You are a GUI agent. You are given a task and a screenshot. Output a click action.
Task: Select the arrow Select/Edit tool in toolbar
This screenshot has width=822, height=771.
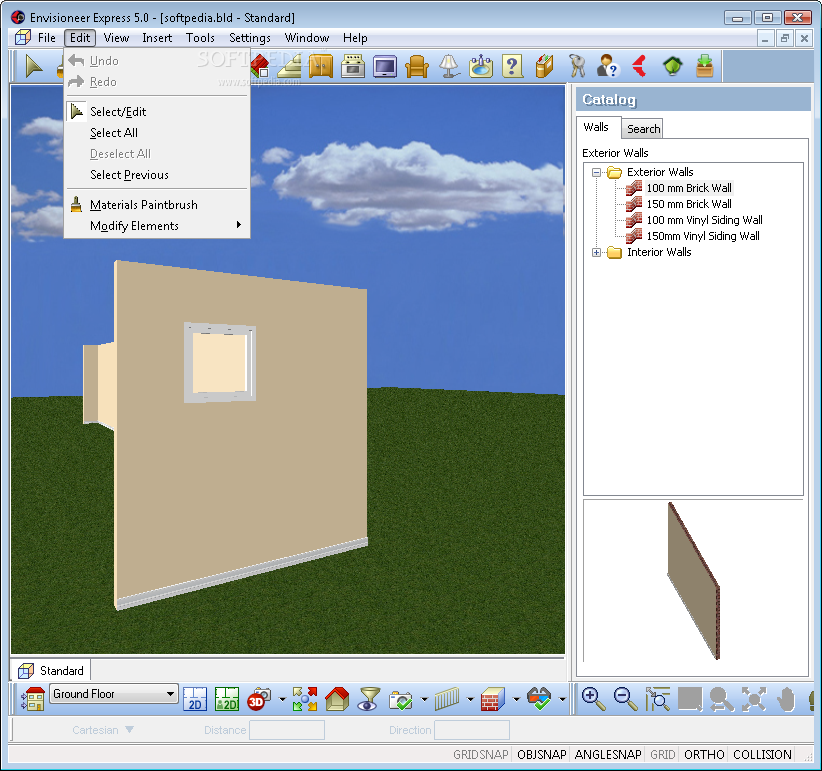pos(34,67)
